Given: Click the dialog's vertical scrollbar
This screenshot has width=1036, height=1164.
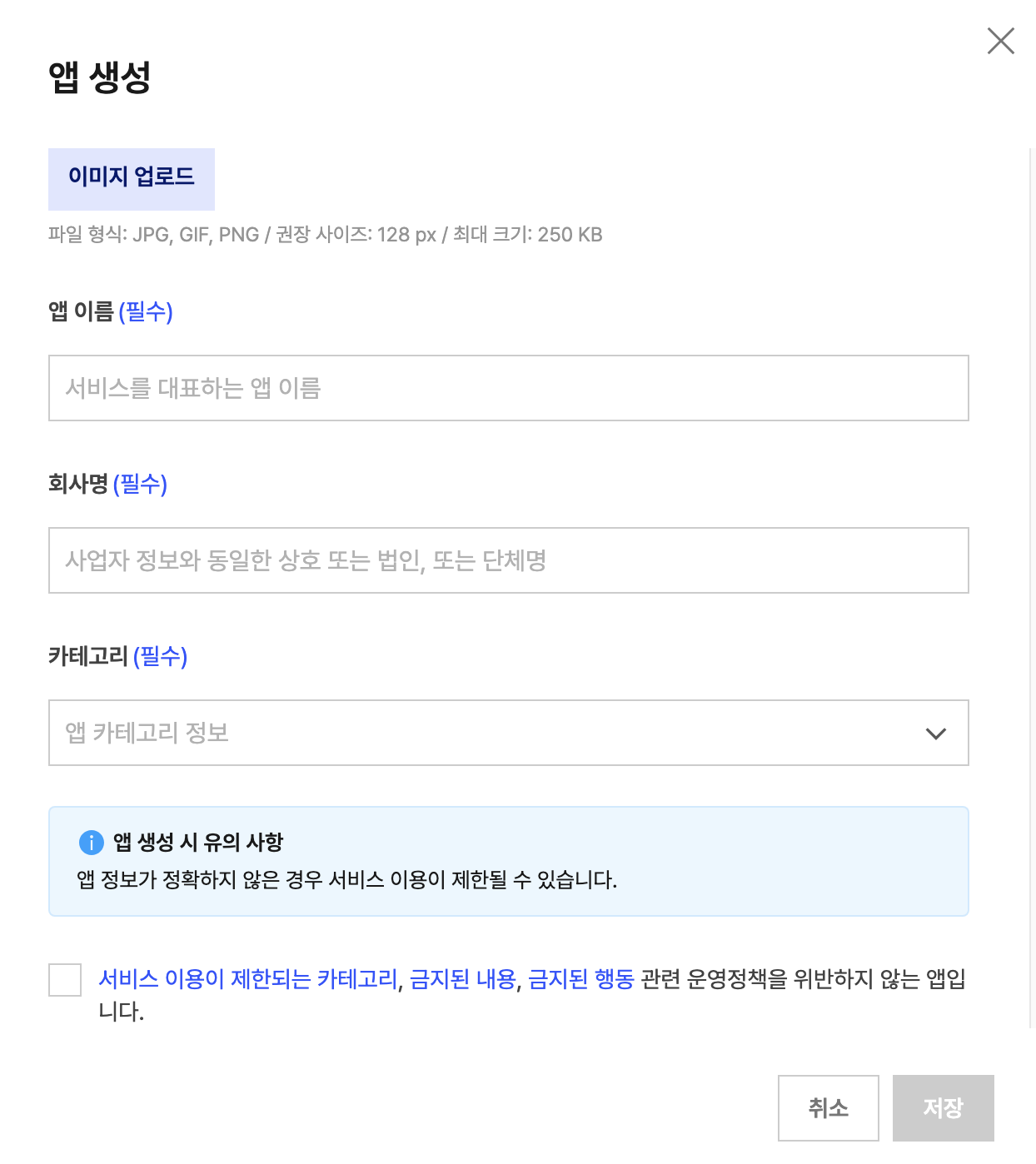Looking at the screenshot, I should tap(1031, 583).
